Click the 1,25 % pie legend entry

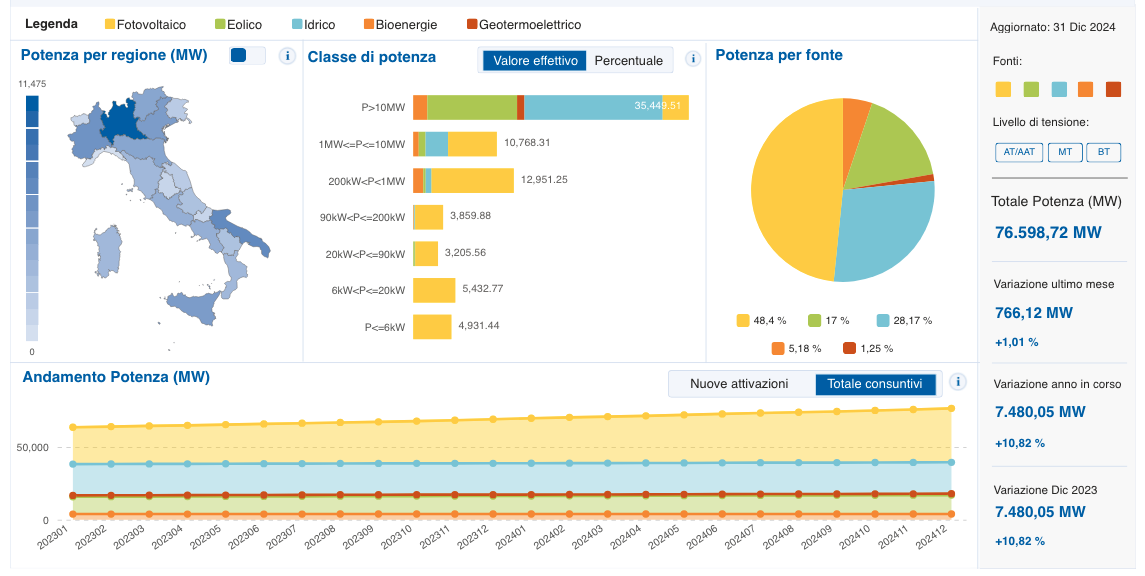point(868,348)
